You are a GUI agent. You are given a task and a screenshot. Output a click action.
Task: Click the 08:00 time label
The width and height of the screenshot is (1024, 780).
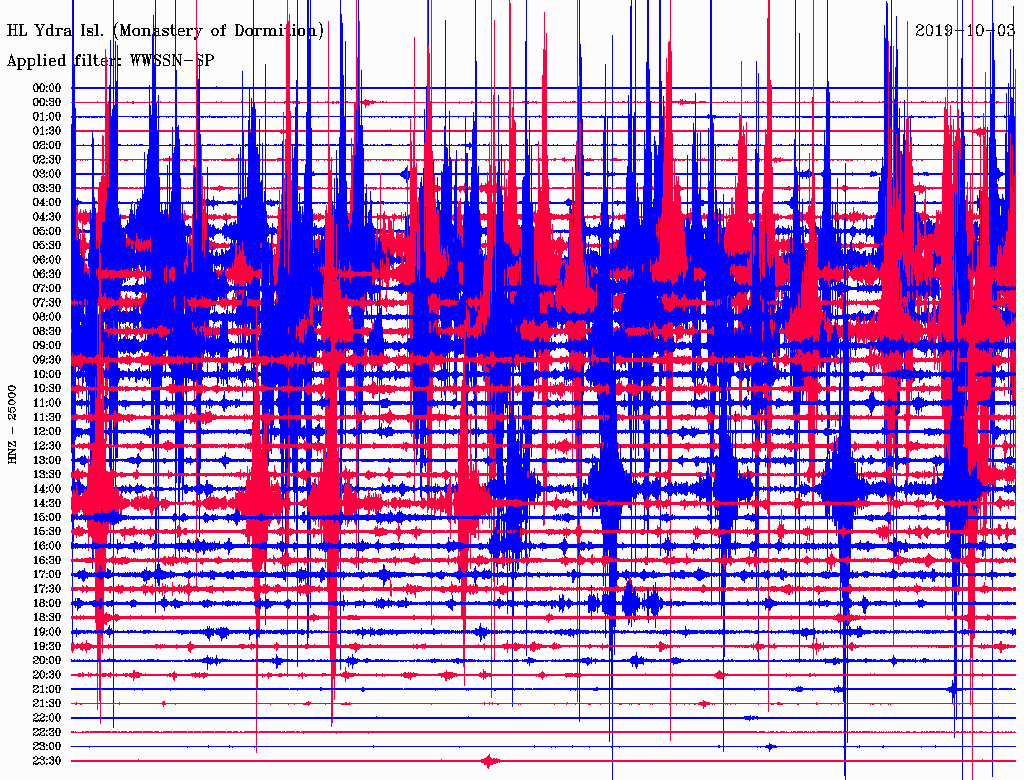click(47, 317)
